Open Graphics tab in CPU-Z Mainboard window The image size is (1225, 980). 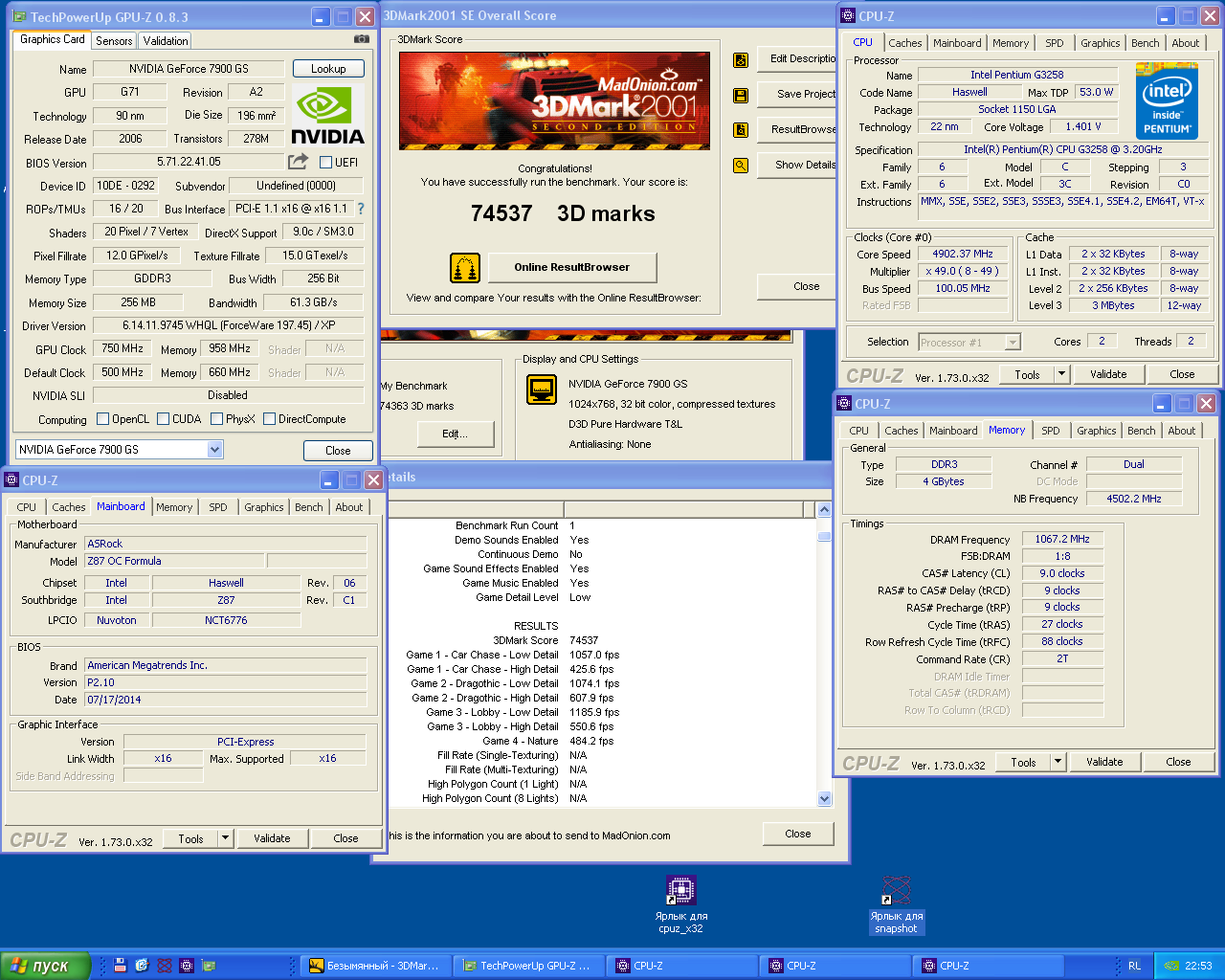(x=264, y=507)
